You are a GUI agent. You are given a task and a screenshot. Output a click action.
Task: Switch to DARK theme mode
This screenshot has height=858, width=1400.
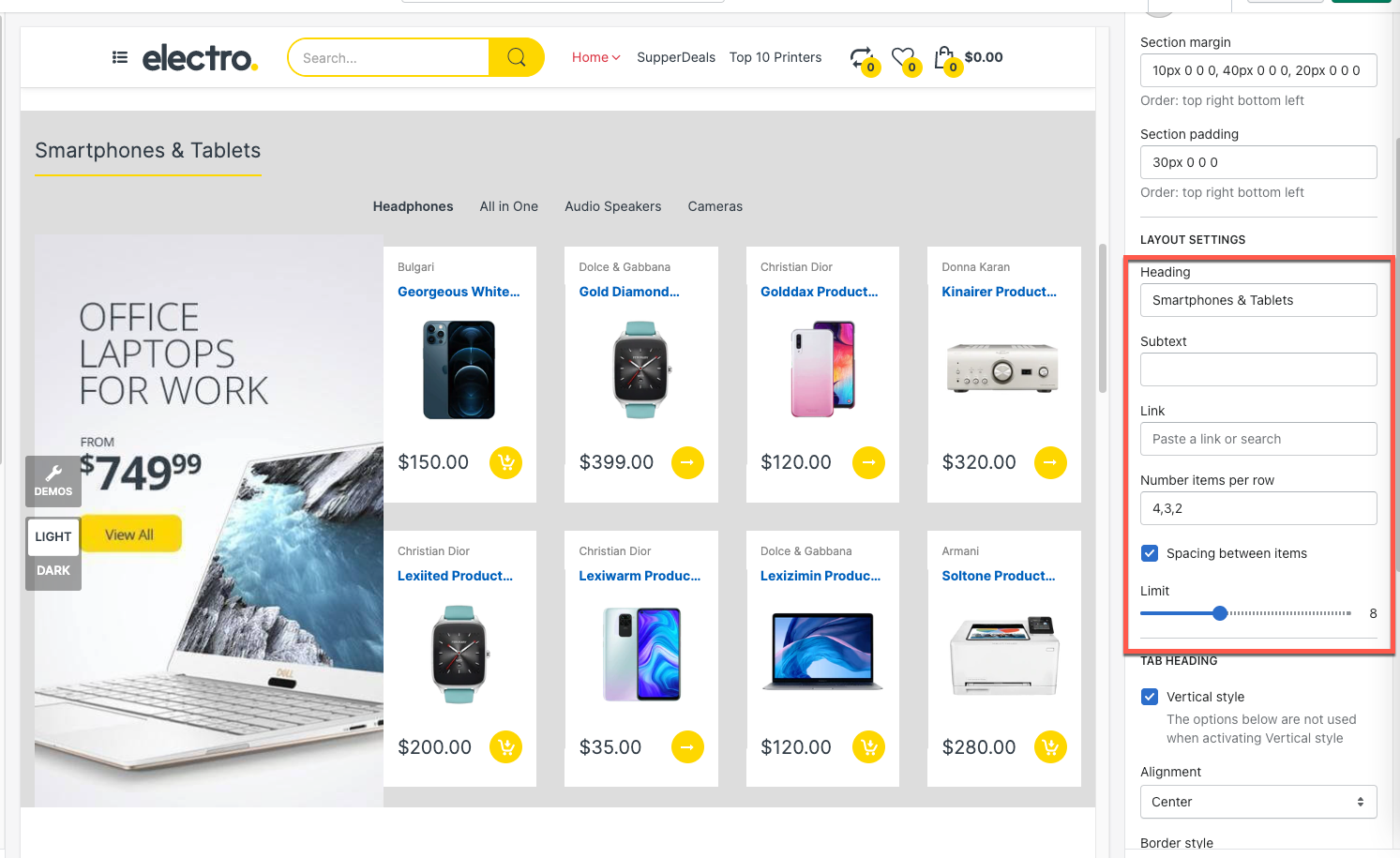pyautogui.click(x=53, y=570)
